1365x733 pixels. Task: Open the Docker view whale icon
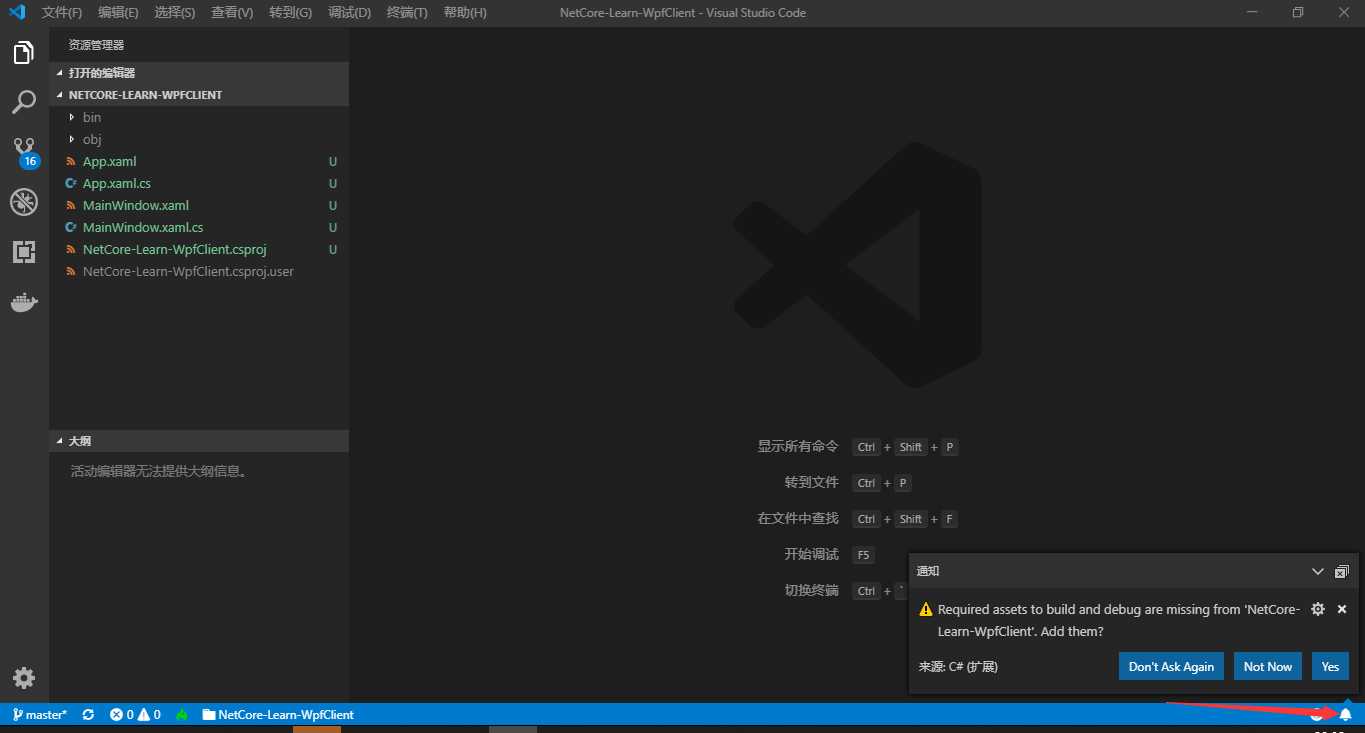[24, 302]
